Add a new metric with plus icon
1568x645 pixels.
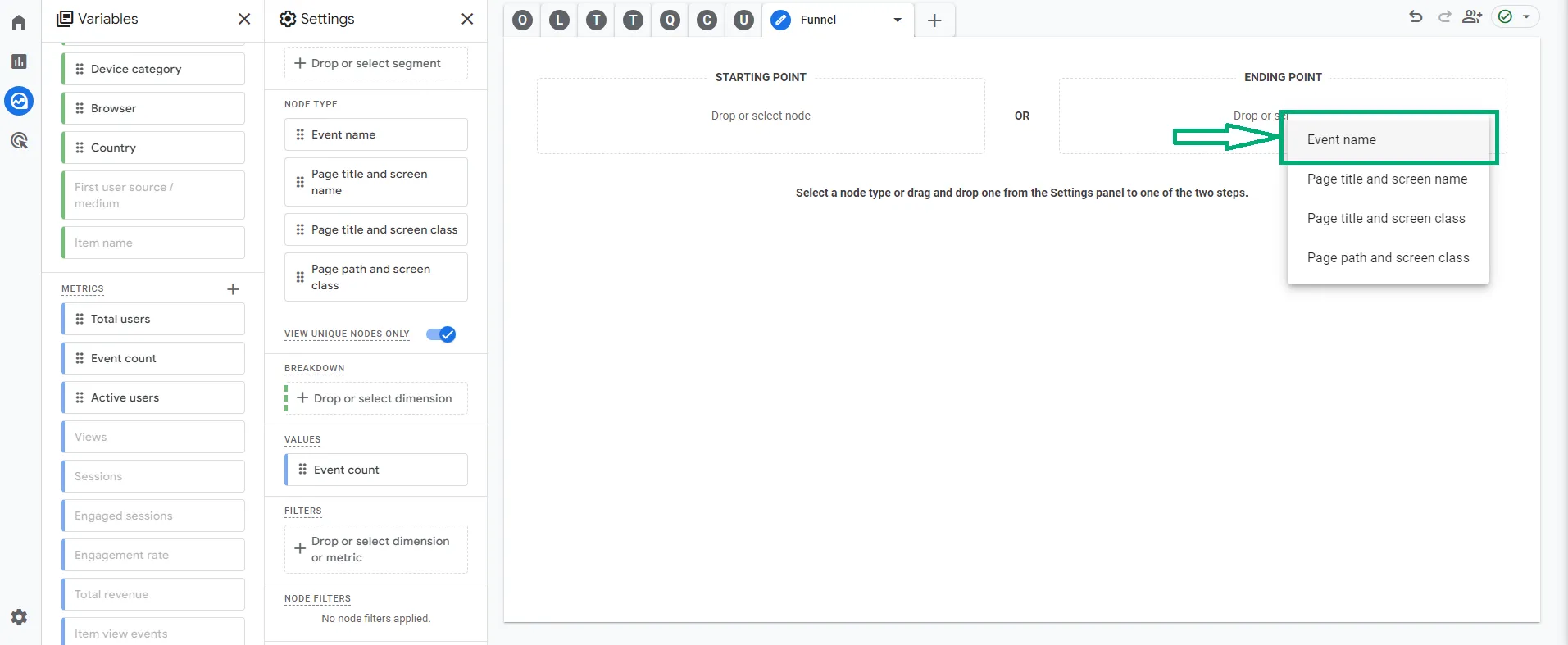click(x=233, y=289)
